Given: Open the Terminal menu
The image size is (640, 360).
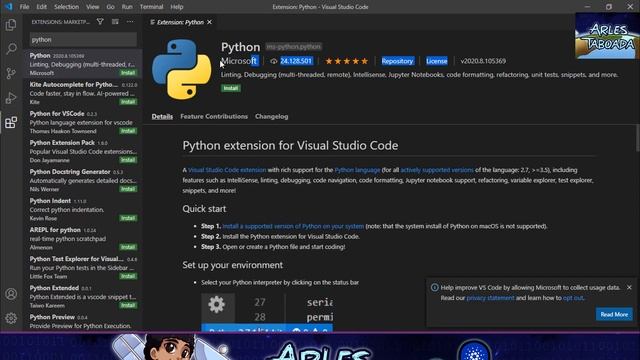Looking at the screenshot, I should point(151,7).
